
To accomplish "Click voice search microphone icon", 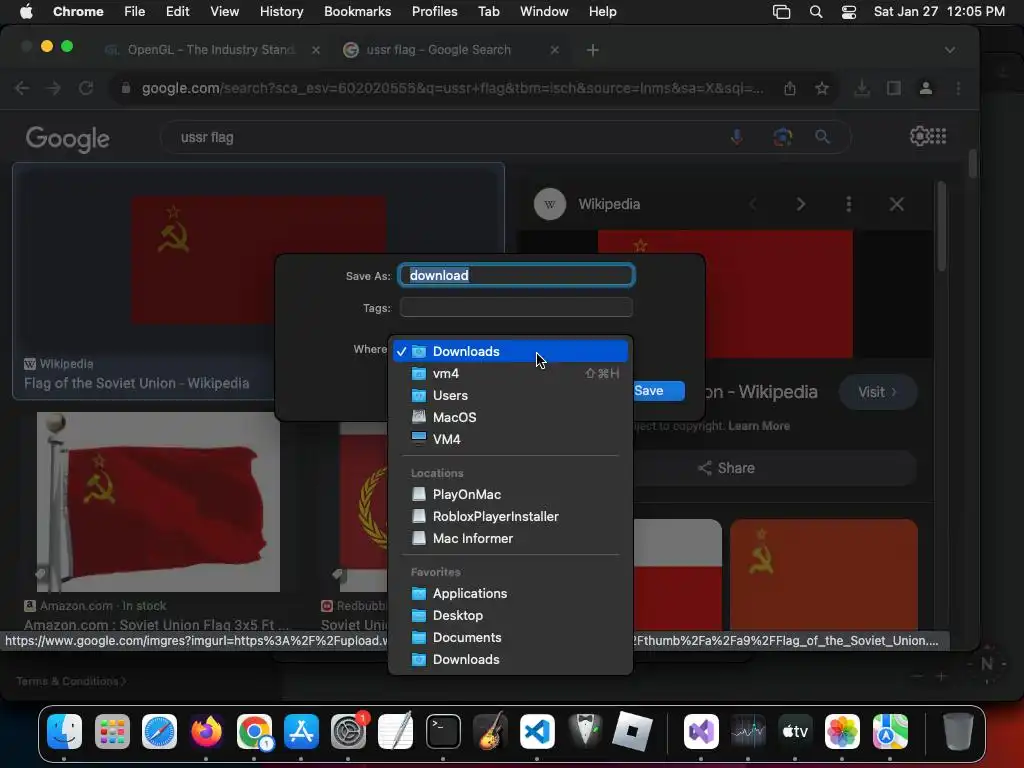I will [737, 137].
